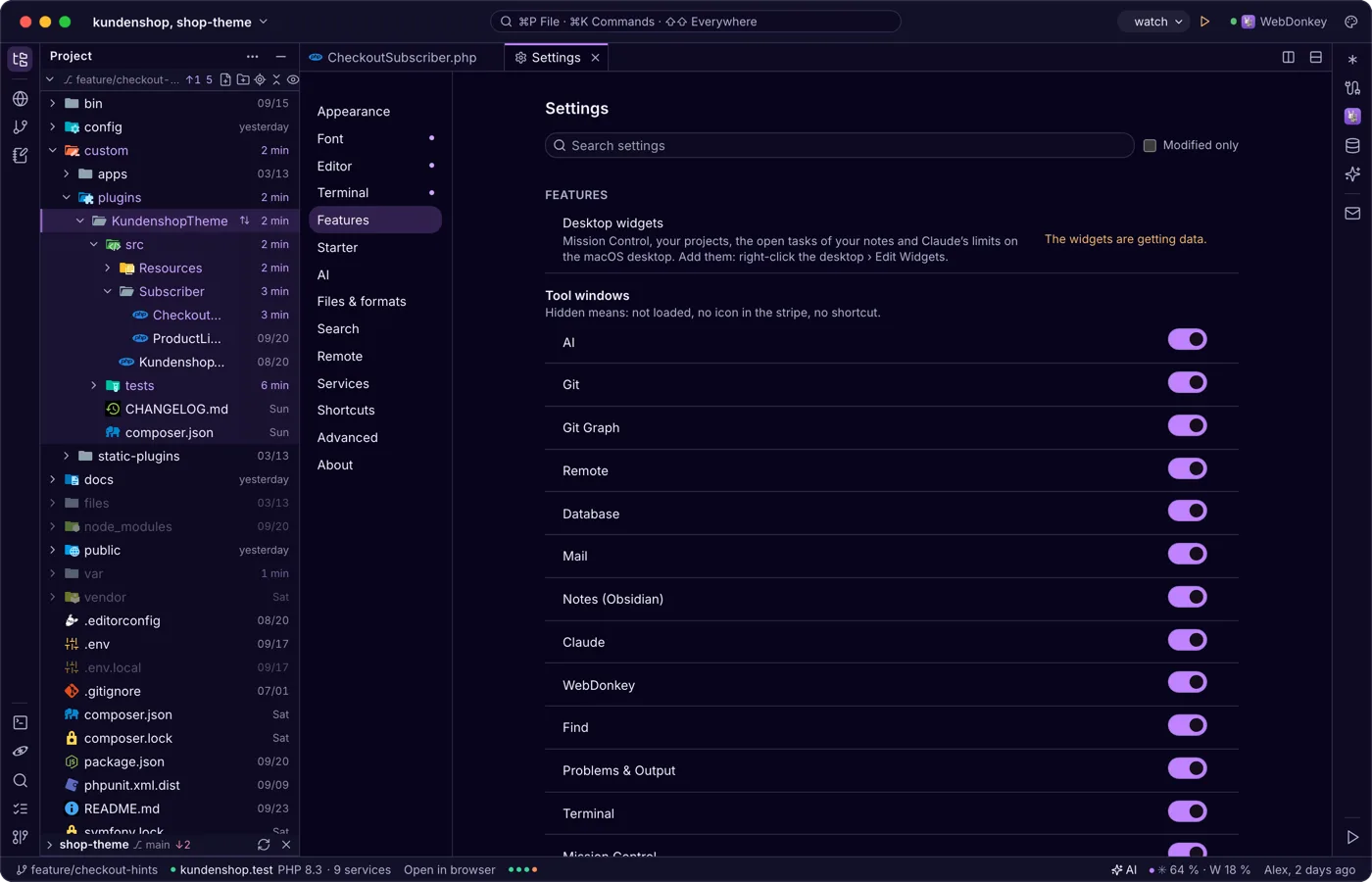Open the Git branch icon in left stripe

(x=20, y=126)
